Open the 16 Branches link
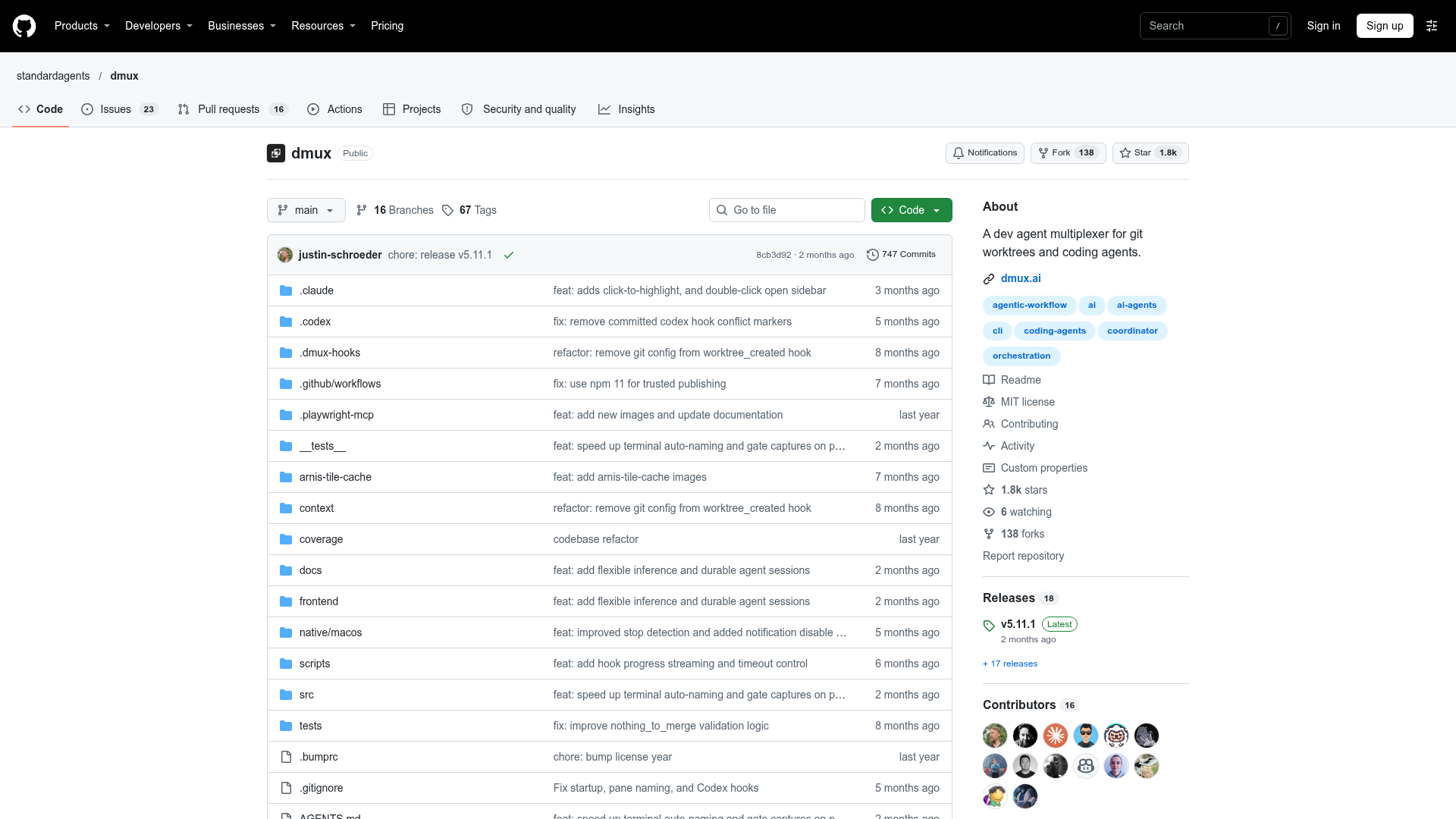 (x=395, y=210)
